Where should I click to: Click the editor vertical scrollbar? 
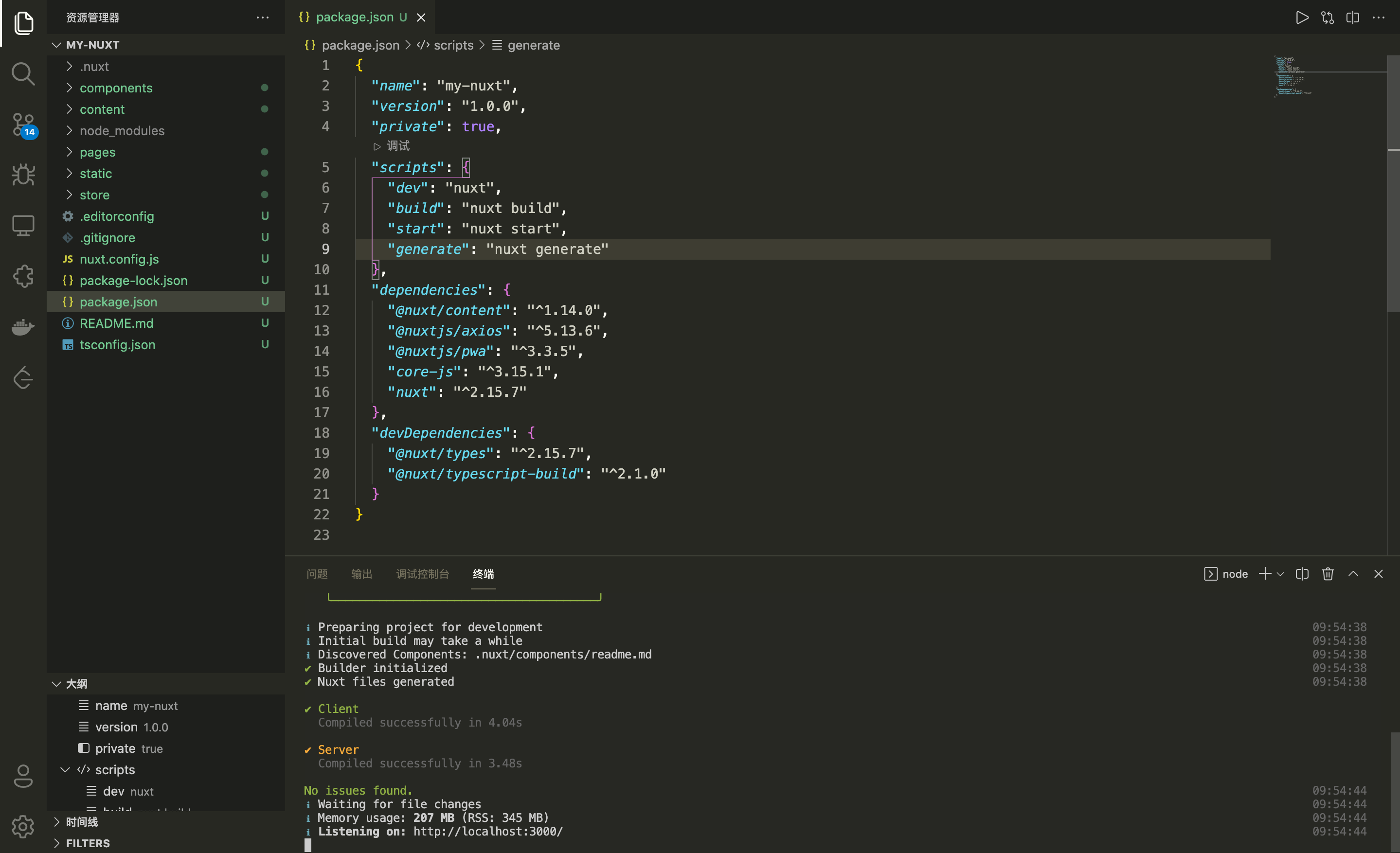tap(1393, 183)
